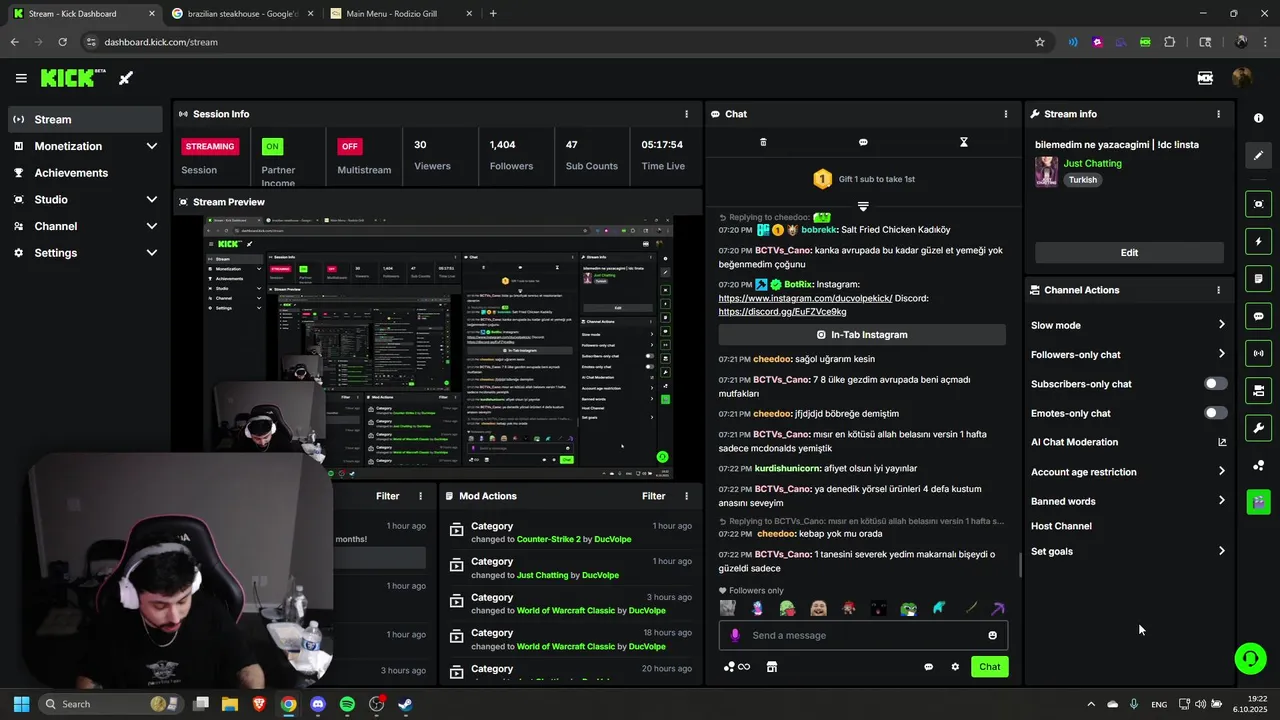Open Followers-only chat options chevron

tap(1221, 354)
